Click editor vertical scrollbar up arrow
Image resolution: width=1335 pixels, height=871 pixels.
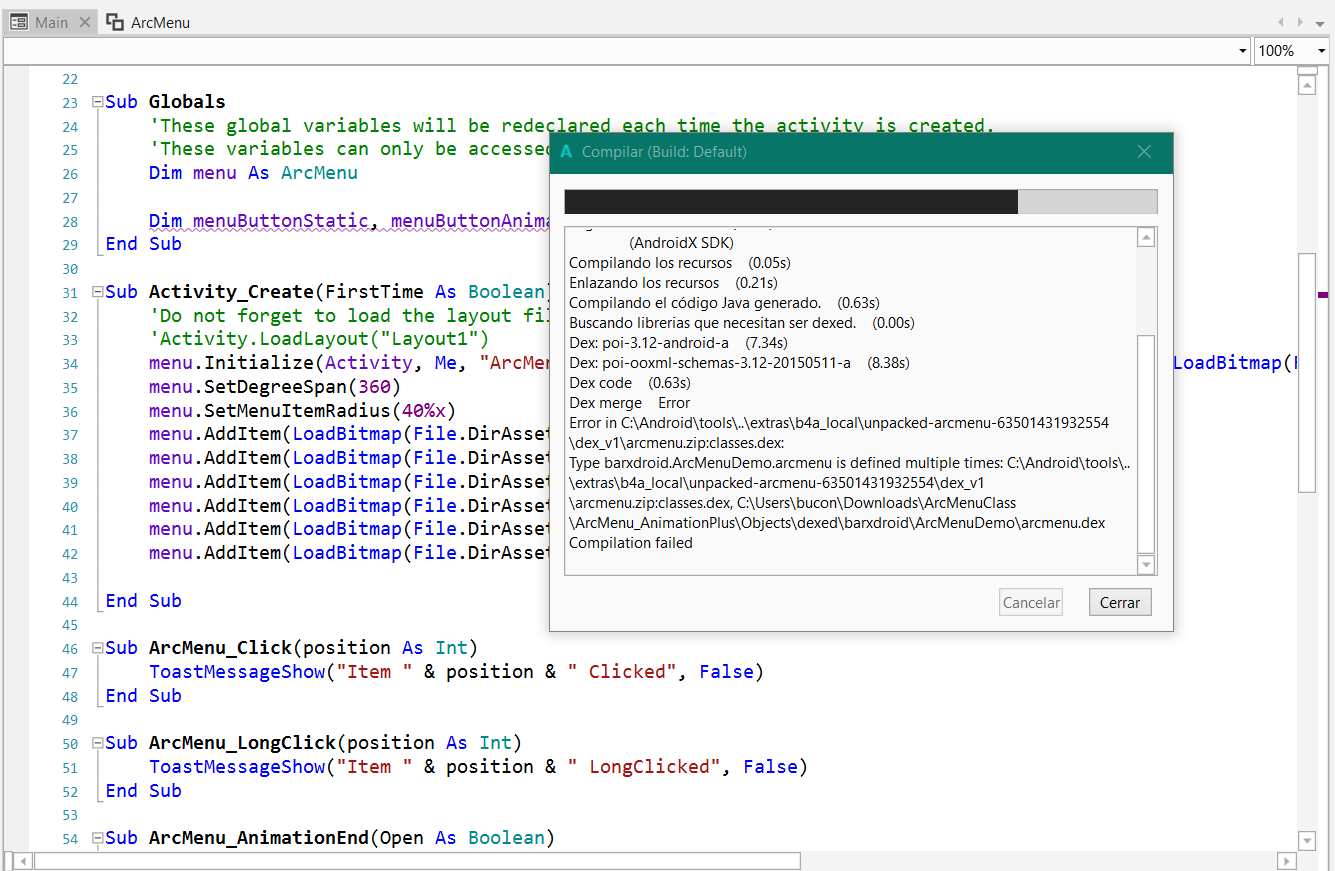pos(1307,85)
